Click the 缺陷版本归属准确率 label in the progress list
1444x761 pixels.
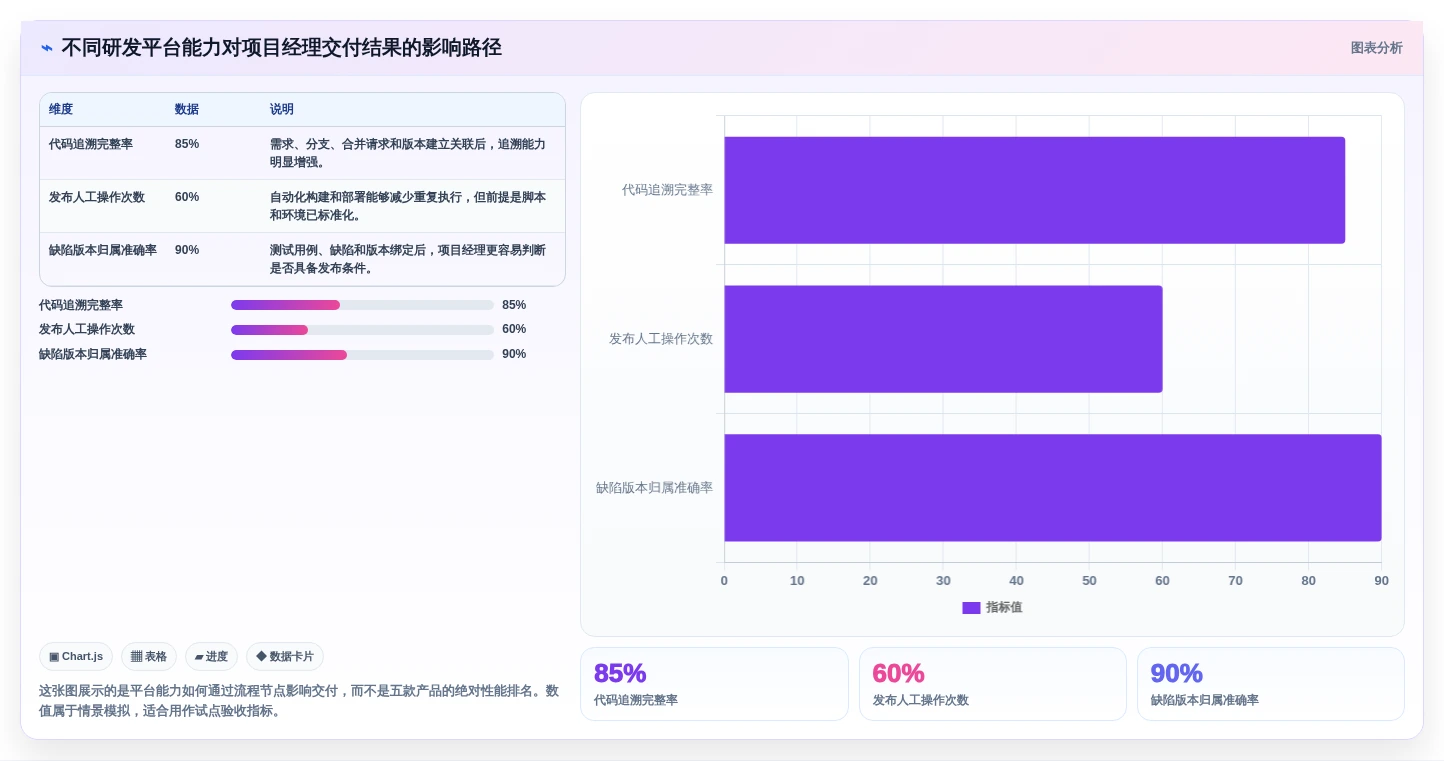point(93,355)
